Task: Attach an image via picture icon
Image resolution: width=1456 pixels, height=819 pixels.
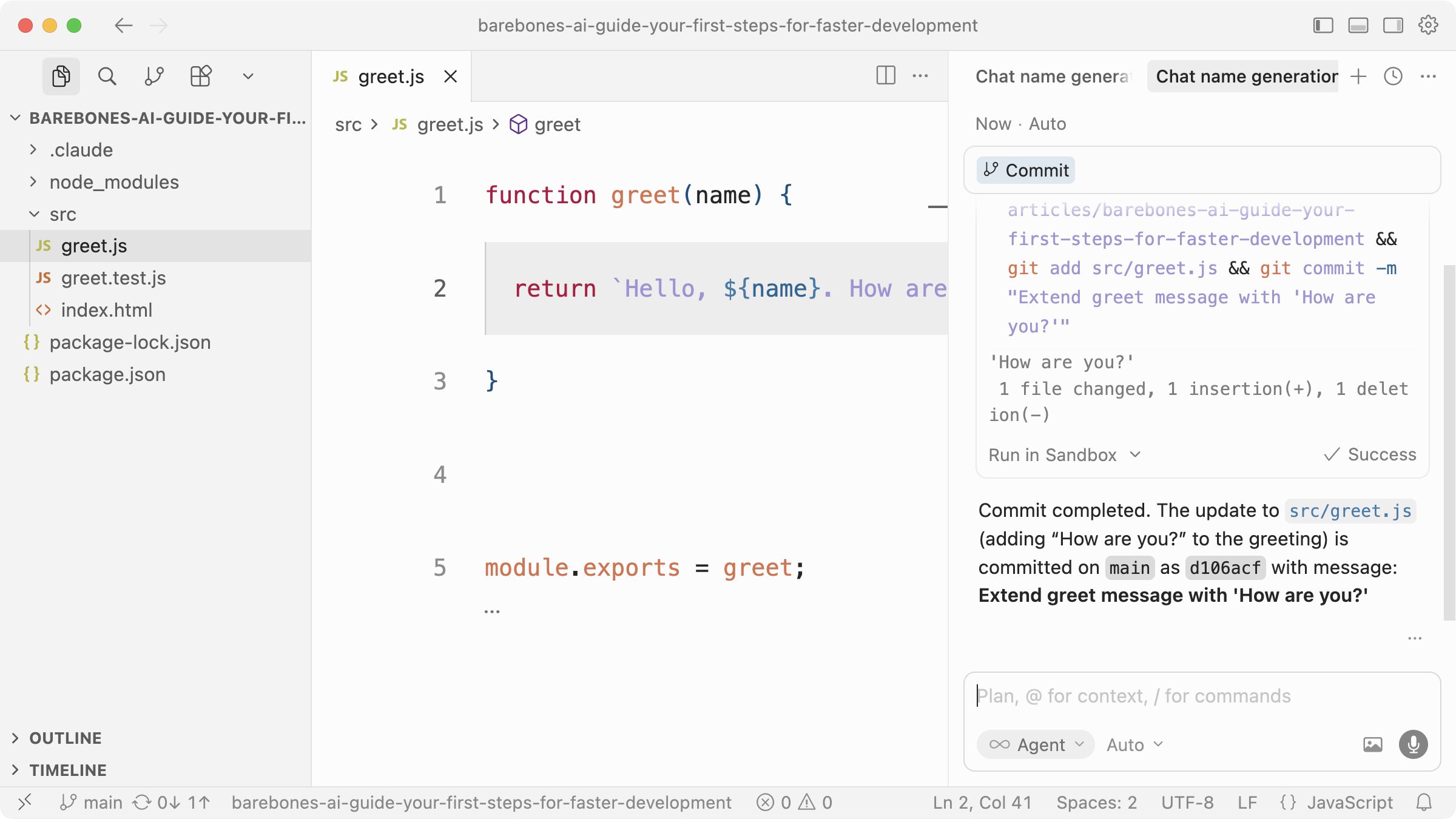Action: [x=1372, y=744]
